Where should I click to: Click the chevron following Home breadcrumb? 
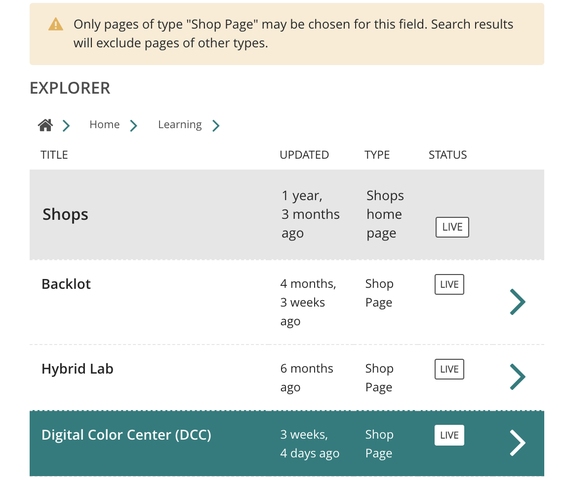click(x=134, y=126)
